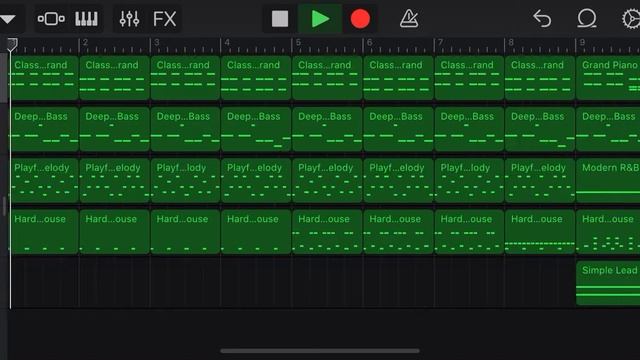
Task: Select the Grand Piano region
Action: (608, 78)
